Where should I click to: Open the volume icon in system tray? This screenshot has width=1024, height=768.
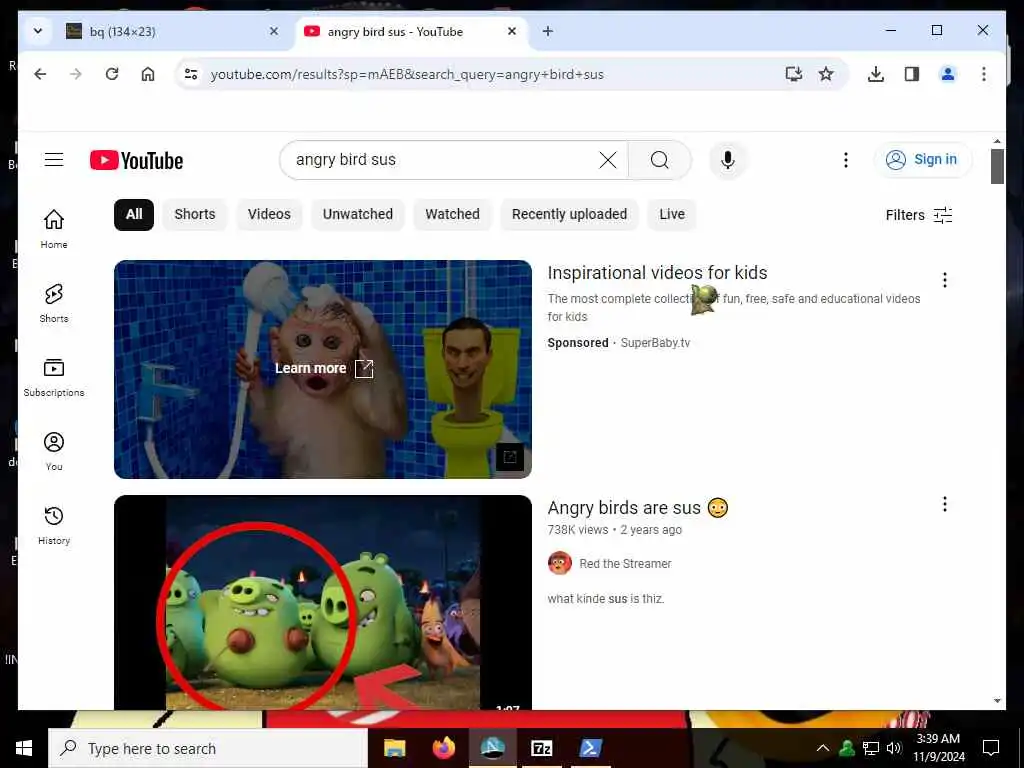(894, 748)
